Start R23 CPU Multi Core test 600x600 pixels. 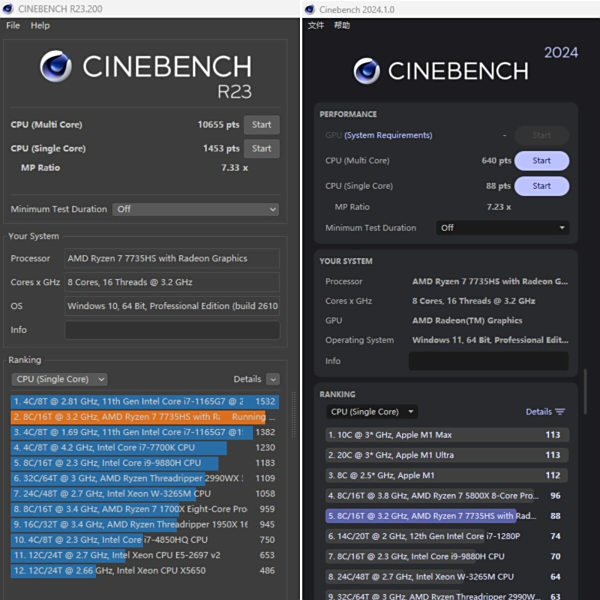click(x=261, y=125)
